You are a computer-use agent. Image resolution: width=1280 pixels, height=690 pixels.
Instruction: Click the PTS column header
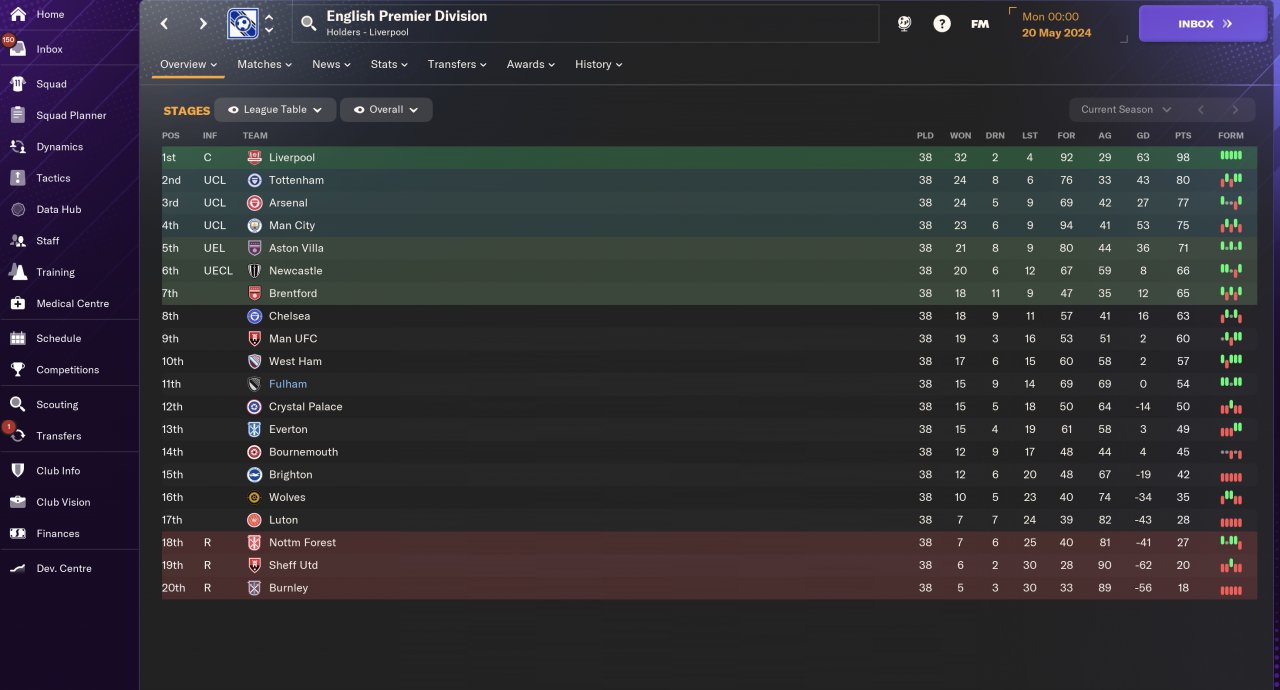(1183, 135)
